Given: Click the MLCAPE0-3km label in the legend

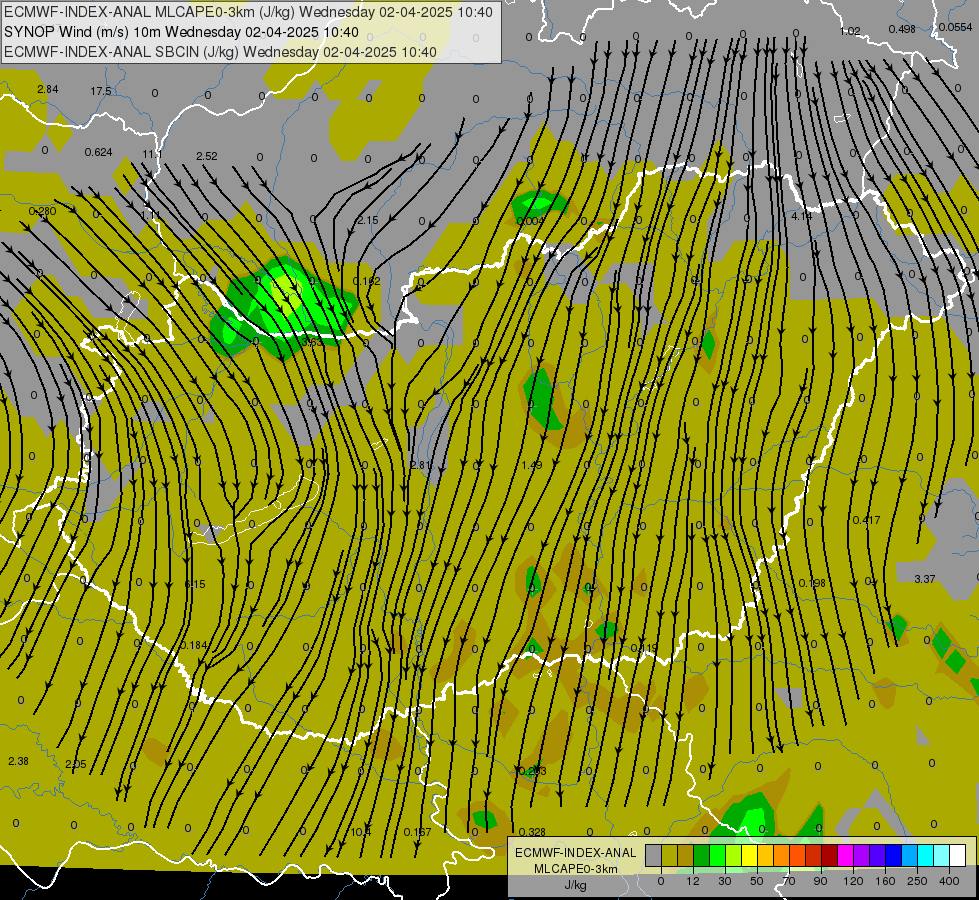Looking at the screenshot, I should (575, 869).
